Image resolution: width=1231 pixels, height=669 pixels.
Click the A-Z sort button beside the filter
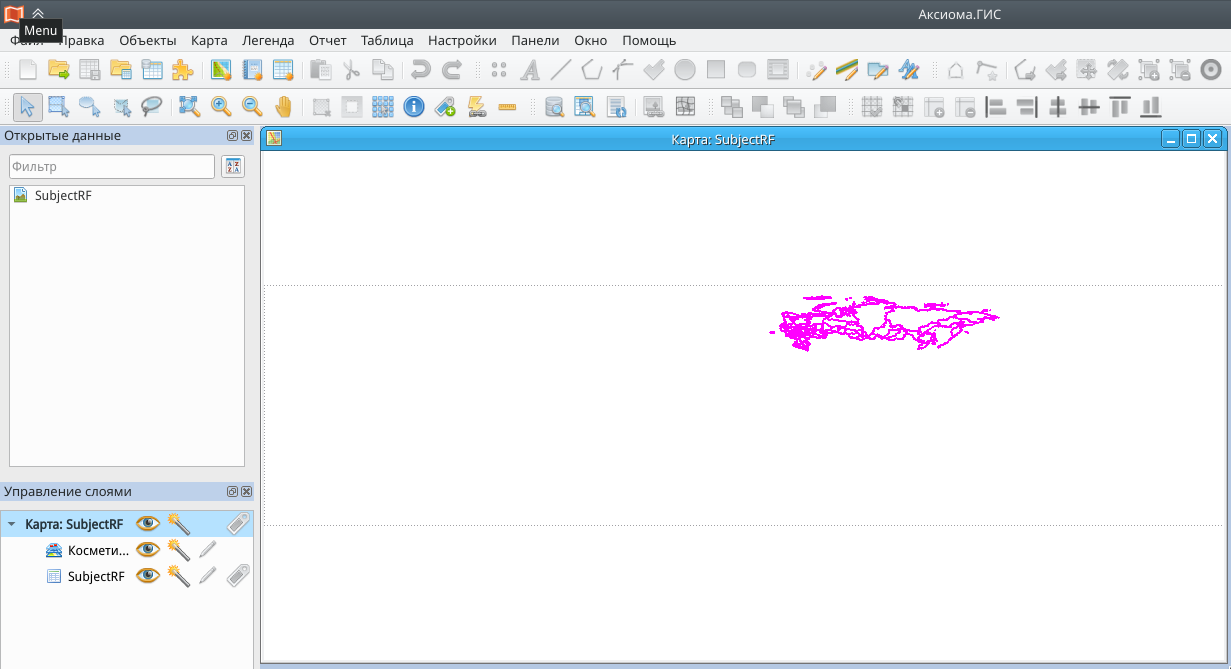pos(232,166)
